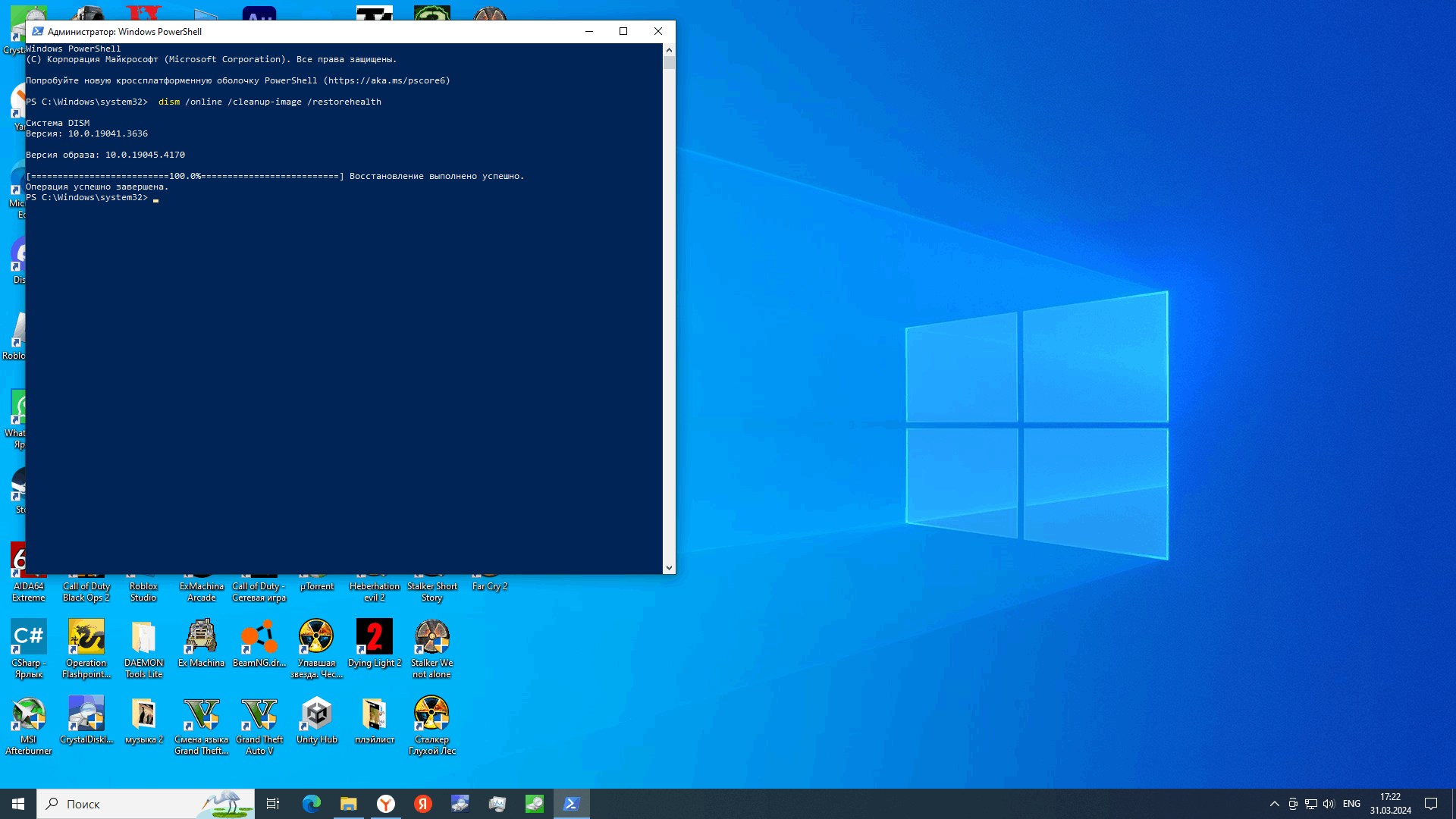Click the dism command line text
The width and height of the screenshot is (1456, 819).
[x=270, y=102]
